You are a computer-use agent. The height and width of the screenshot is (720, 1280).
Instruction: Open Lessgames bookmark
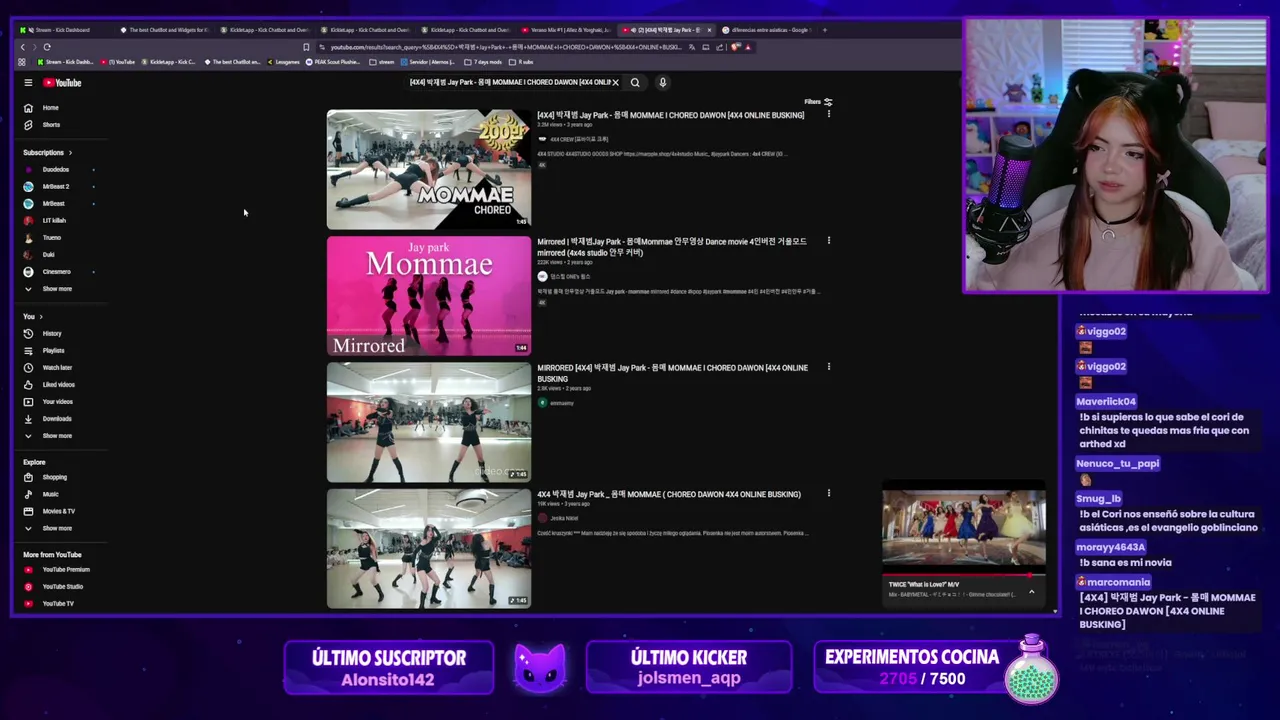coord(283,62)
